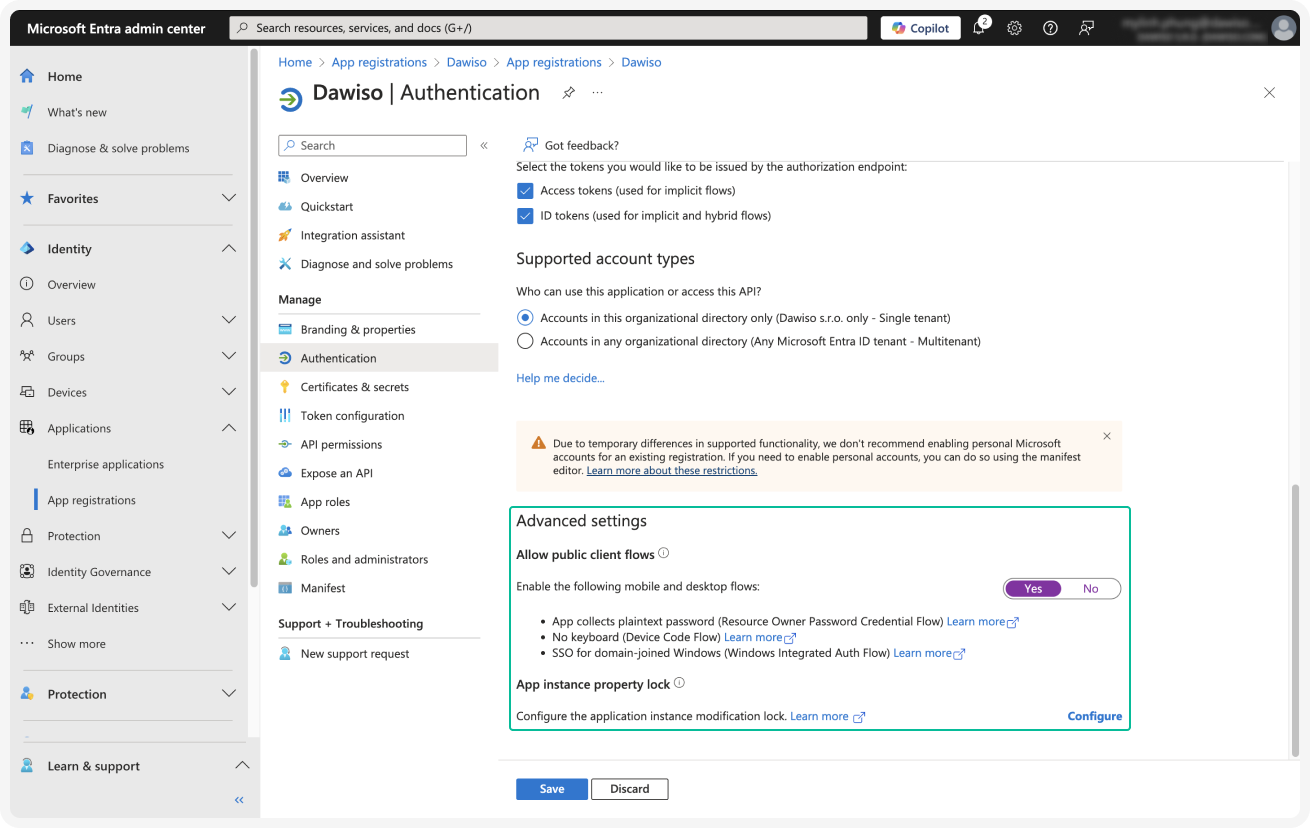Collapse the left navigation pane
The height and width of the screenshot is (828, 1310).
click(239, 800)
